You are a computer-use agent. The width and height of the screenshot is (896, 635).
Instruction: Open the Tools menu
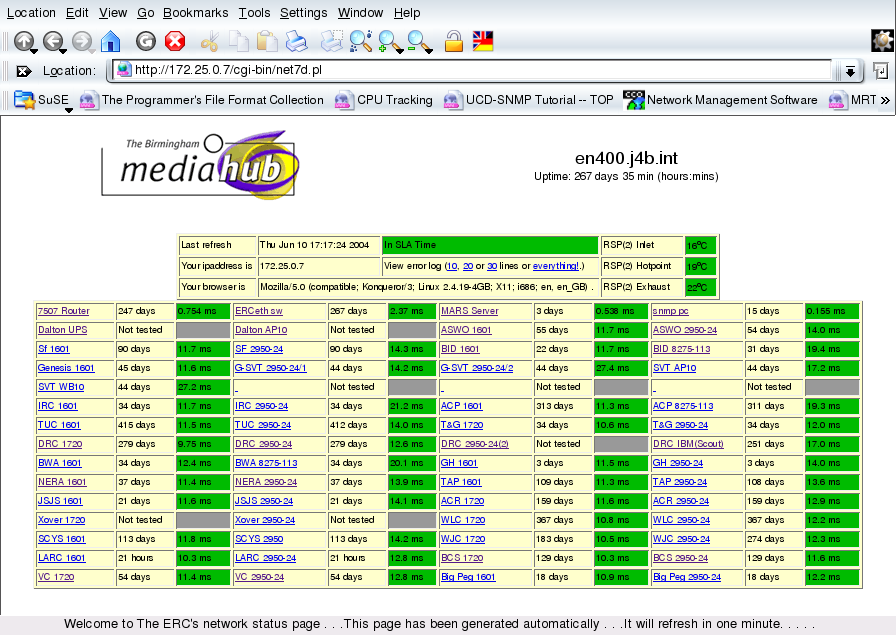click(x=254, y=13)
